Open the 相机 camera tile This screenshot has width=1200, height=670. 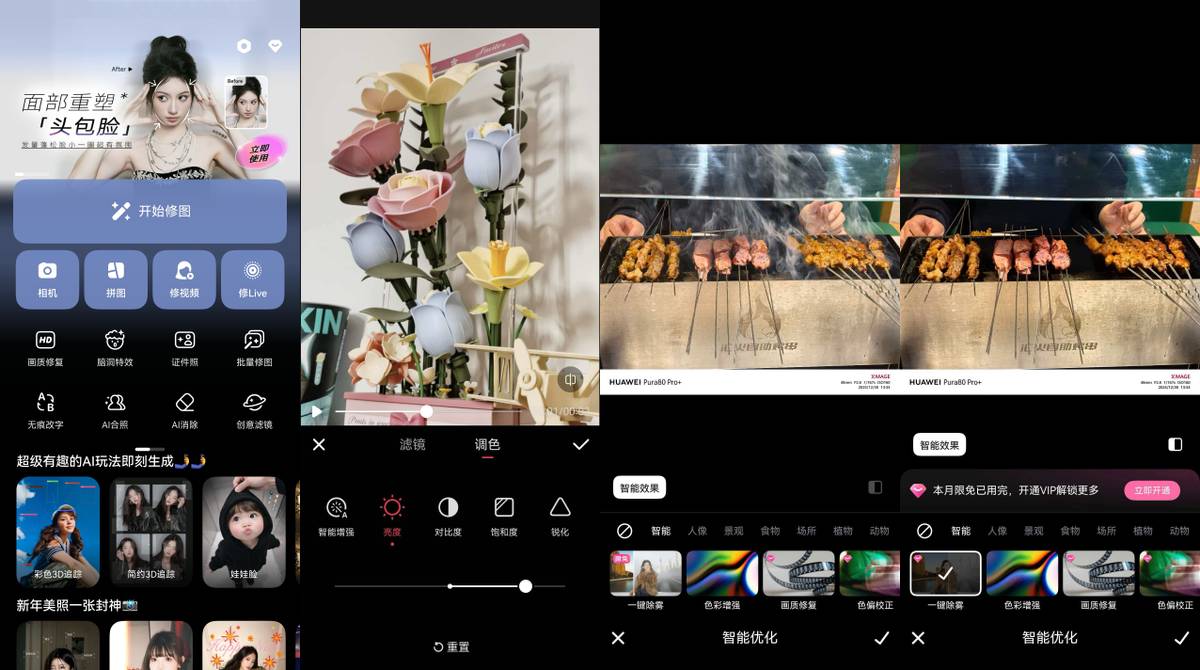click(x=47, y=279)
